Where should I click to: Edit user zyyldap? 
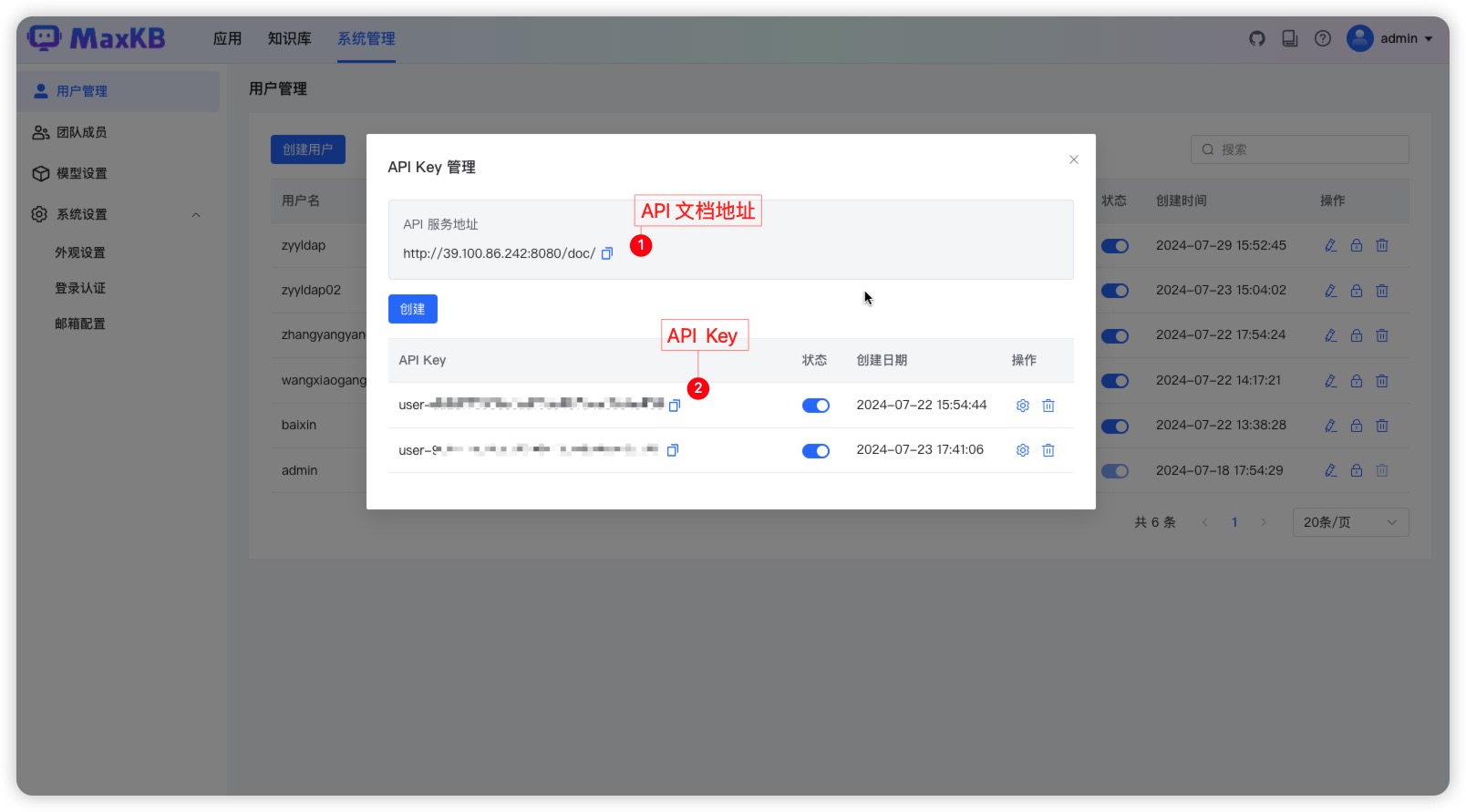coord(1331,245)
